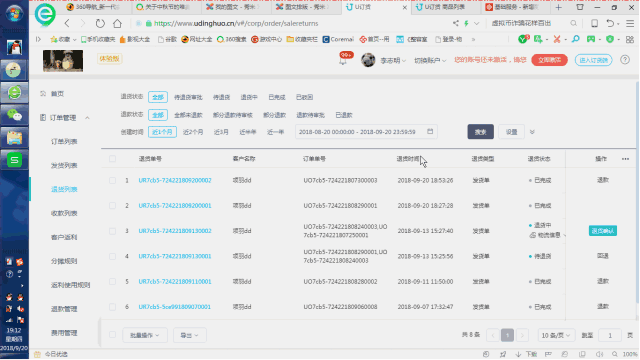Click page 1 in pagination

(x=507, y=335)
